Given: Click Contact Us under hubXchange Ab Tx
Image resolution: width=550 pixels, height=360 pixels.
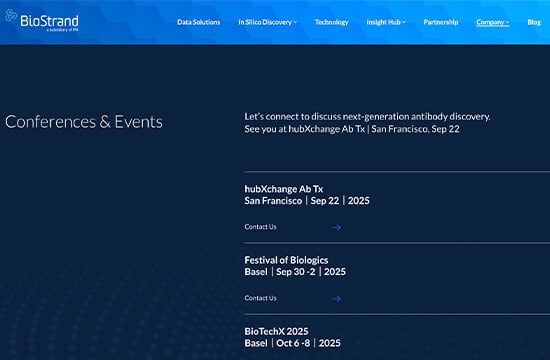Looking at the screenshot, I should click(260, 227).
